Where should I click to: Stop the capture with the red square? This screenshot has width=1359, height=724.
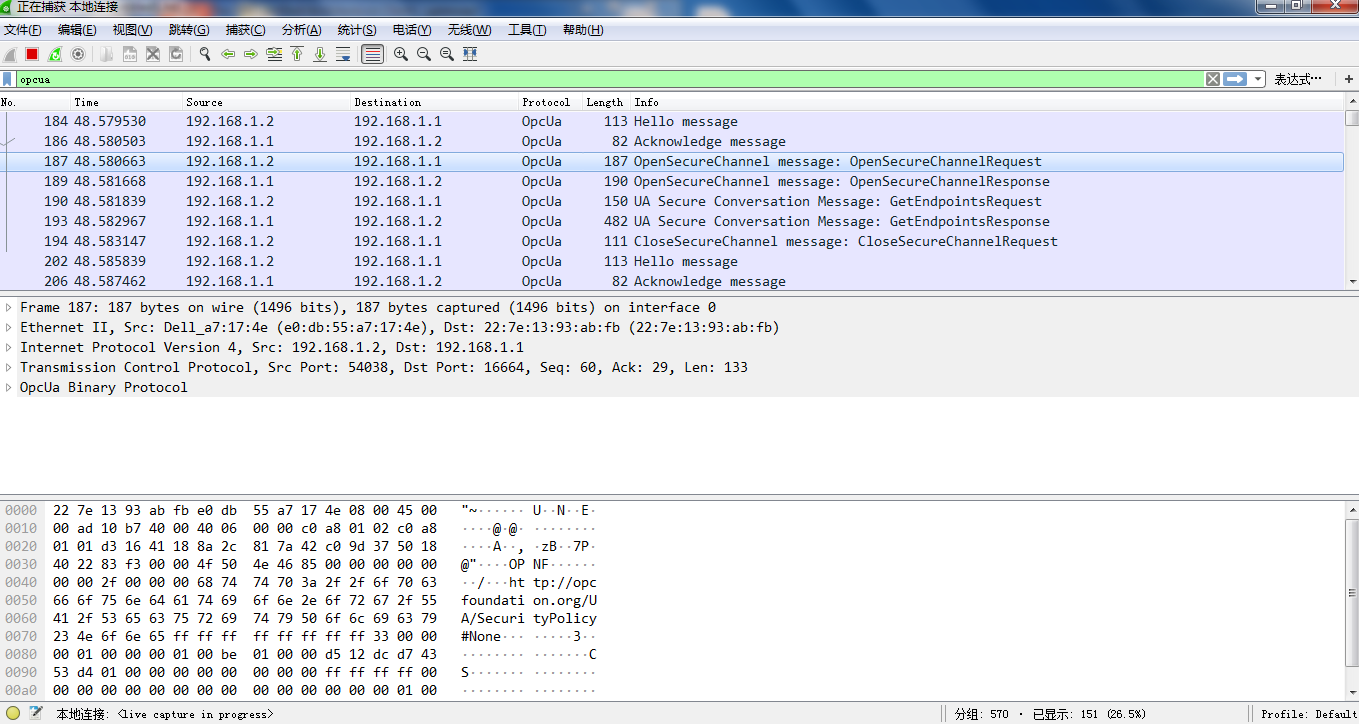(32, 54)
